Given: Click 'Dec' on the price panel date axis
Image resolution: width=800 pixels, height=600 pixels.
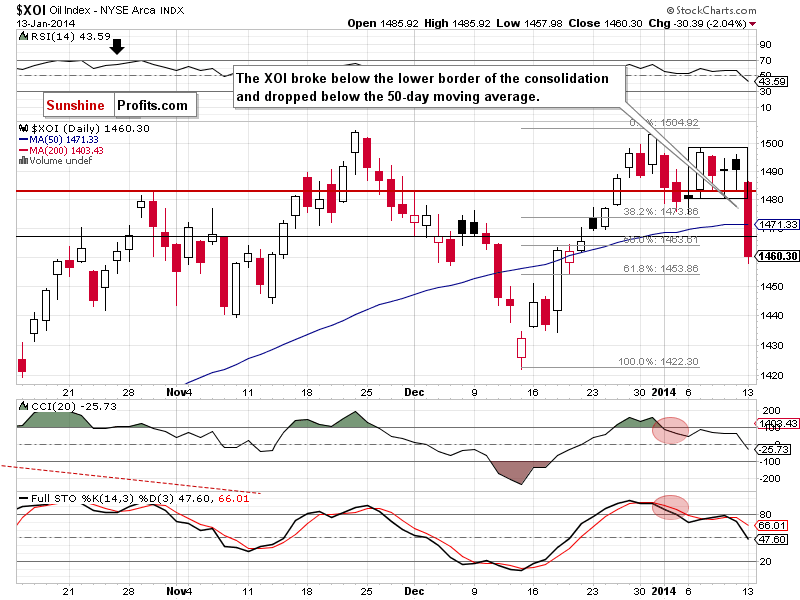Looking at the screenshot, I should click(414, 392).
